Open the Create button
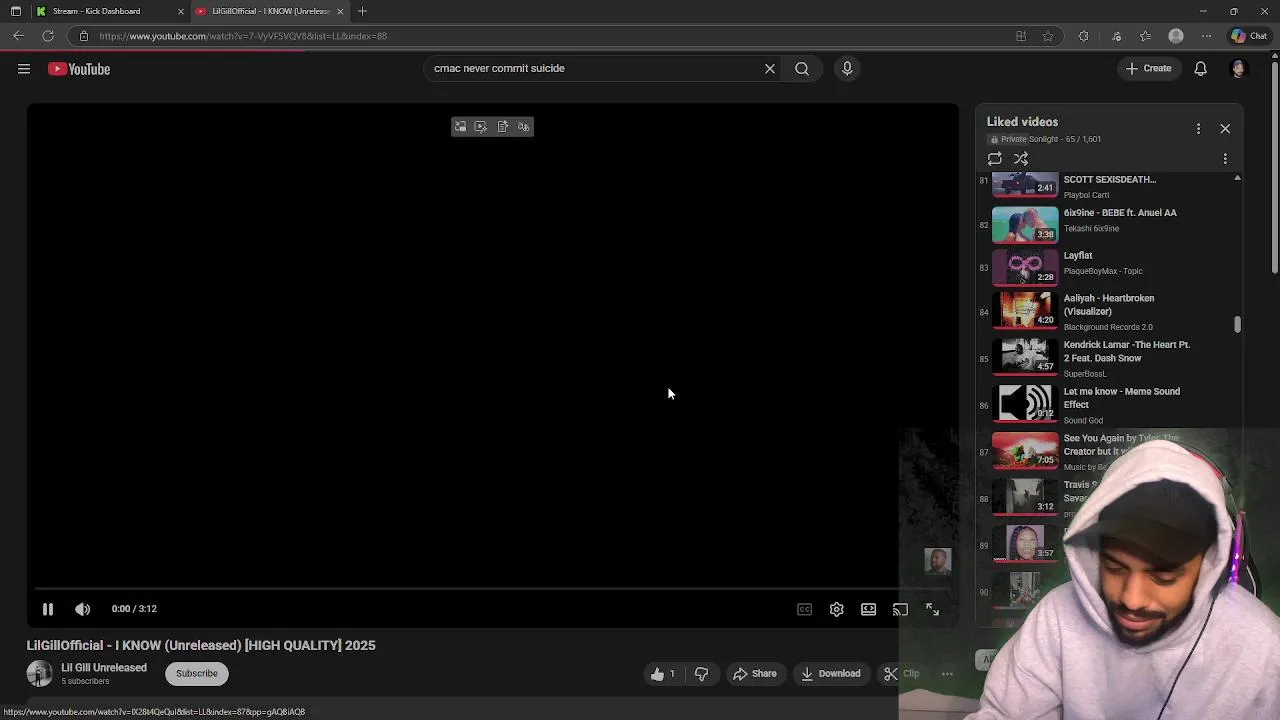Image resolution: width=1280 pixels, height=720 pixels. click(1148, 69)
